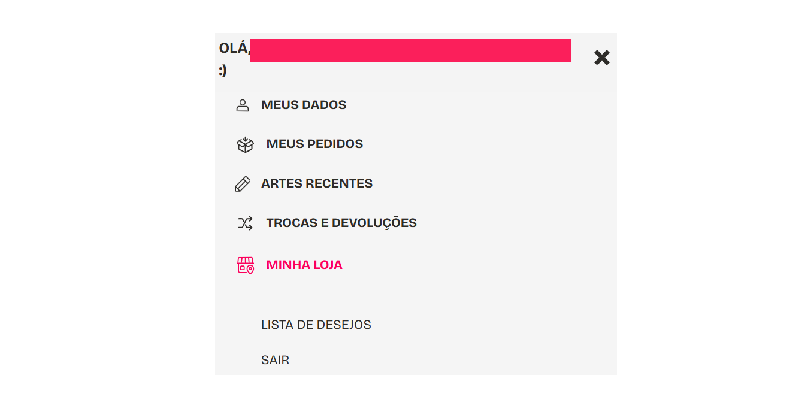Screen dimensions: 800x412
Task: Select Artes Recentes from the menu
Action: (317, 184)
